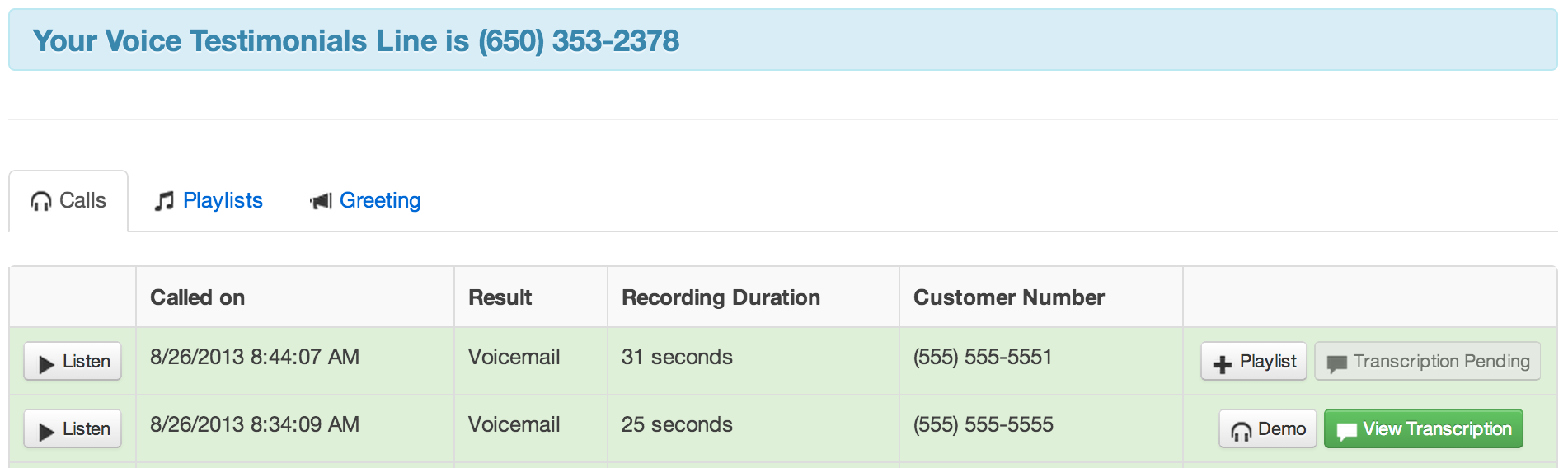Click the play triangle in first Listen button

(x=46, y=363)
